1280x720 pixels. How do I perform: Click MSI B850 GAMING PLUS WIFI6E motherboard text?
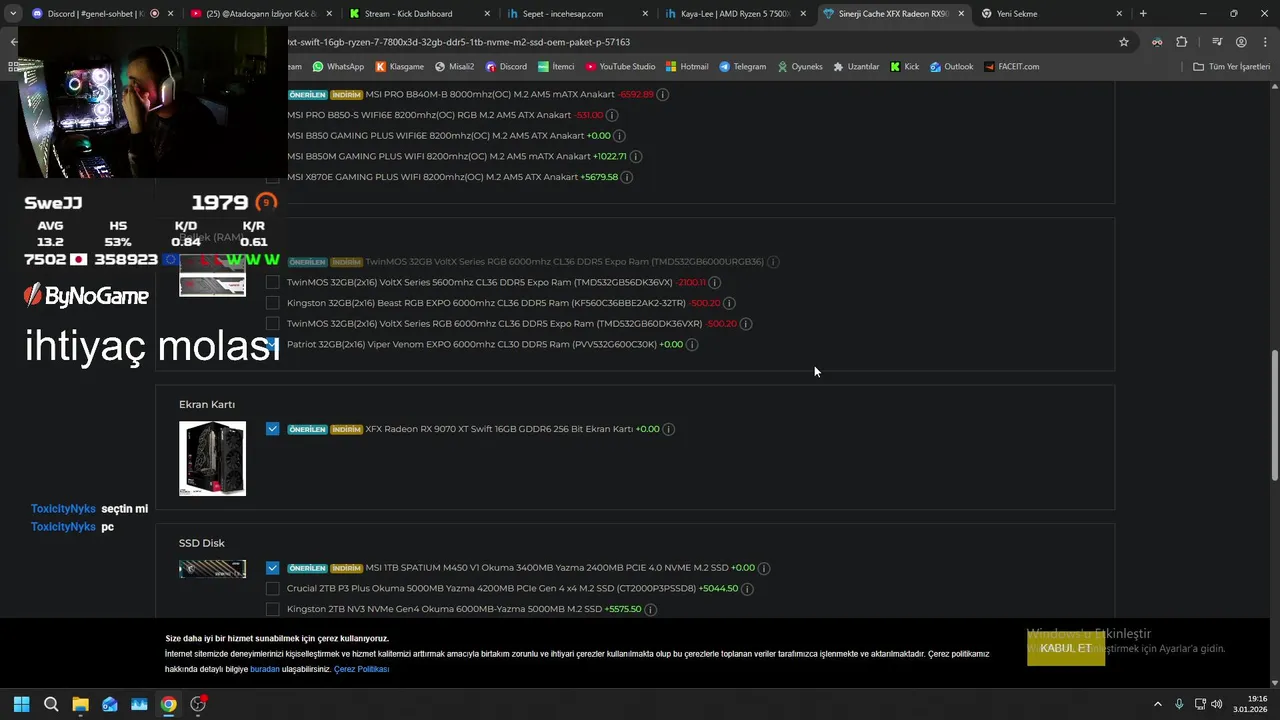pyautogui.click(x=435, y=136)
